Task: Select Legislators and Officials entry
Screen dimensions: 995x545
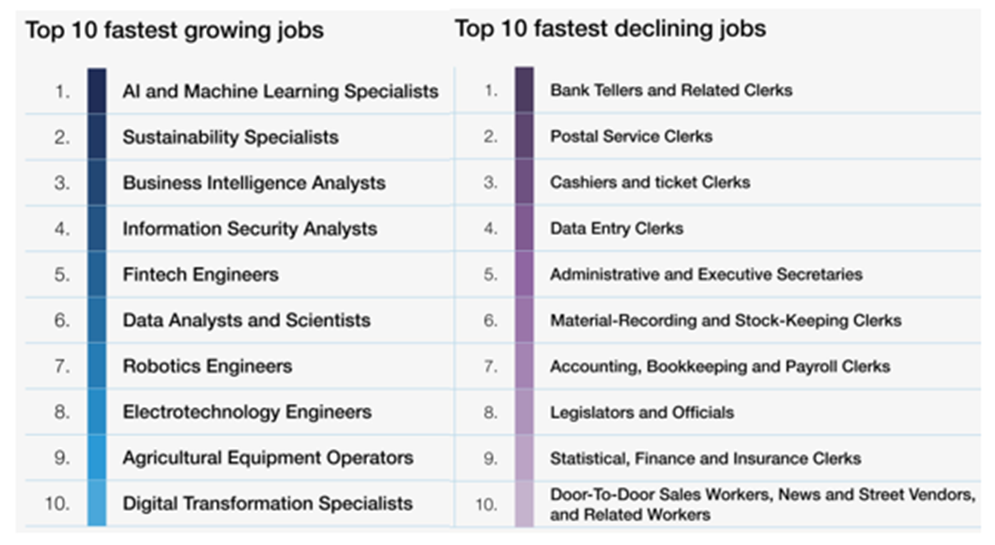Action: (642, 412)
